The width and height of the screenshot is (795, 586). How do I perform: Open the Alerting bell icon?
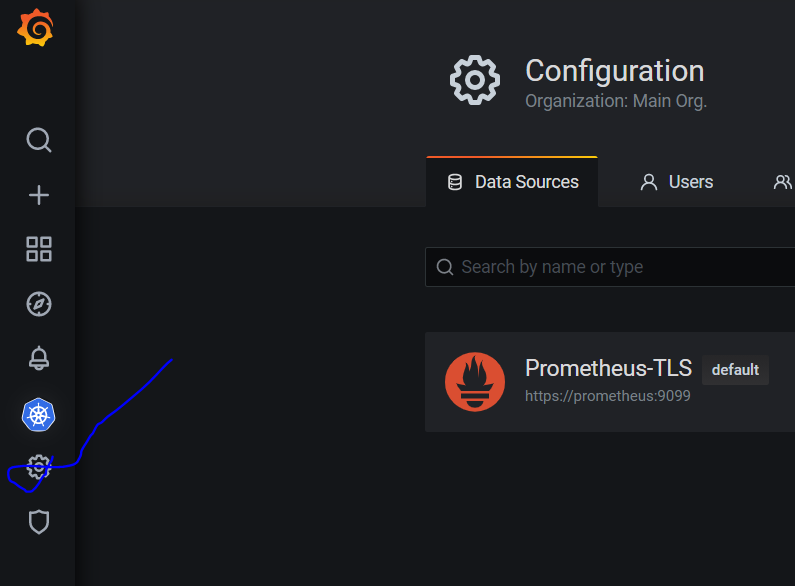click(x=39, y=358)
